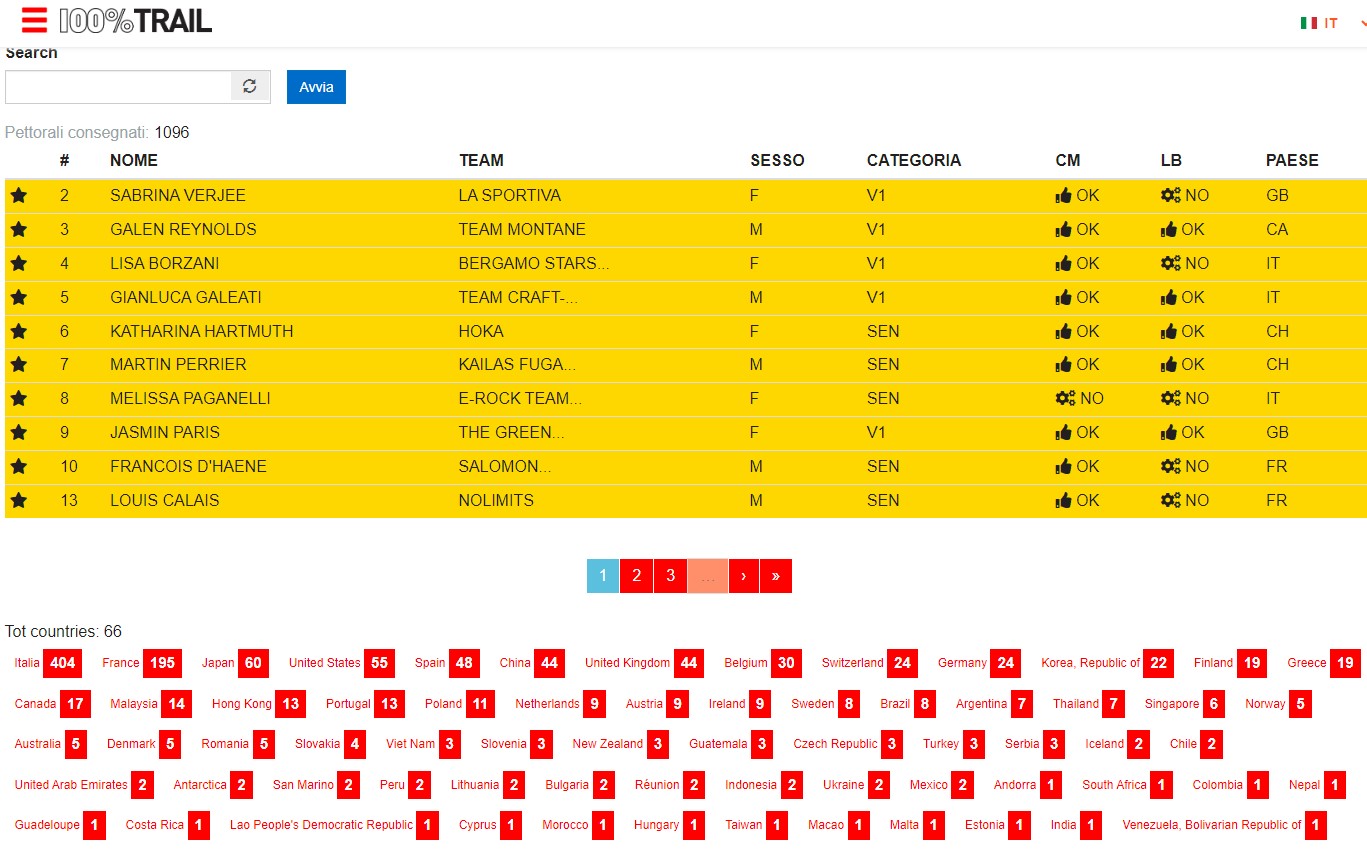This screenshot has height=860, width=1367.
Task: Click the refresh icon in search box
Action: [250, 87]
